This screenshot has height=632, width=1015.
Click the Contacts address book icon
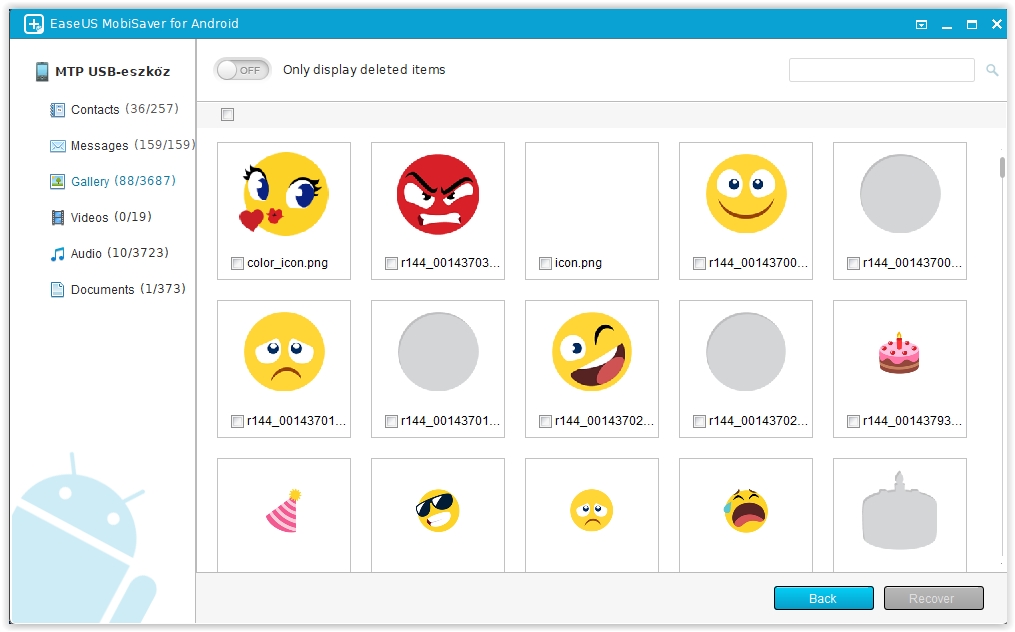[58, 109]
